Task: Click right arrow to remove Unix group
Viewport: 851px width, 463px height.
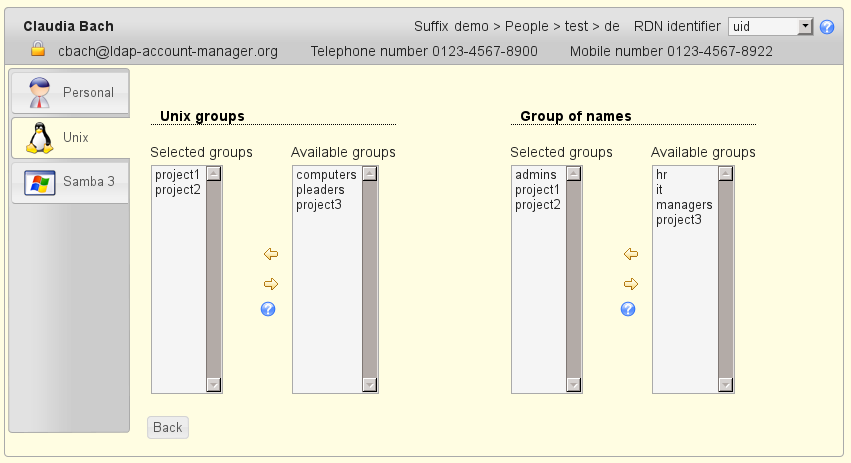Action: (269, 284)
